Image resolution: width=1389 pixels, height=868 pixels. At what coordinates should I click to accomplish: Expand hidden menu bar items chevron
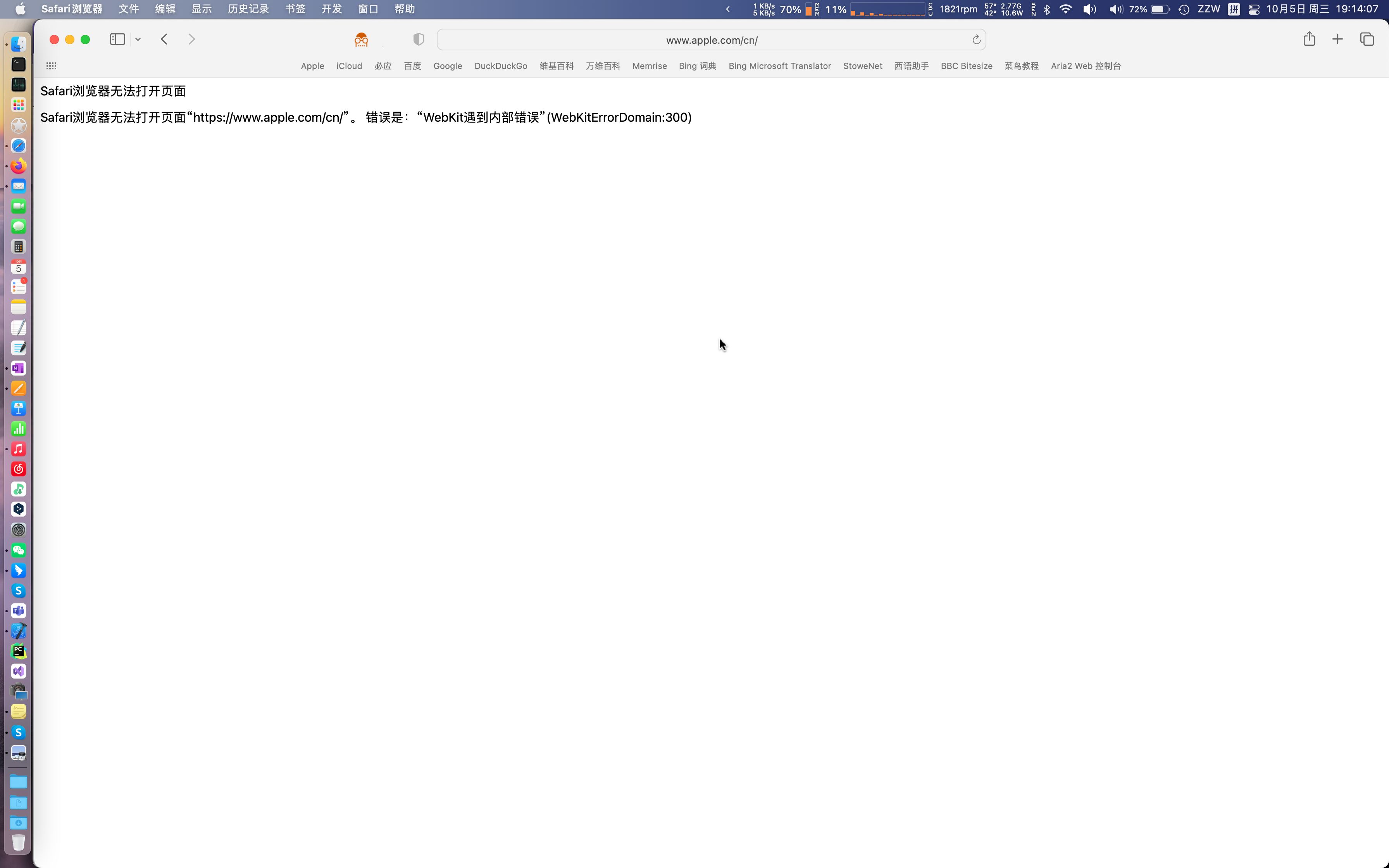[x=728, y=9]
